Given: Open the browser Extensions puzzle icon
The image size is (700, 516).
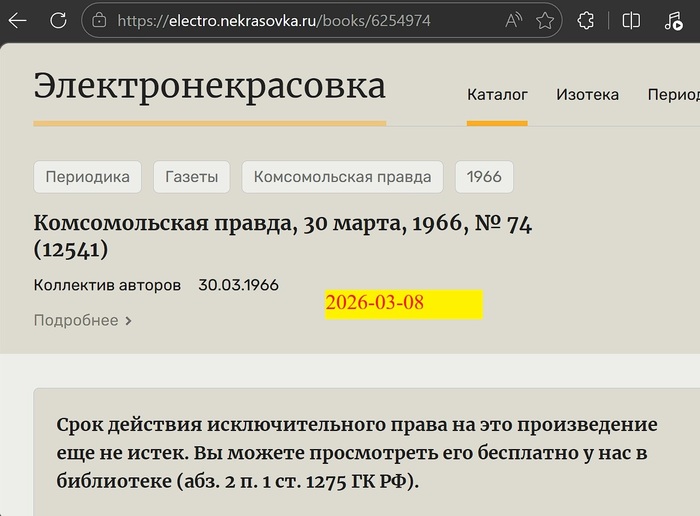Looking at the screenshot, I should [588, 20].
